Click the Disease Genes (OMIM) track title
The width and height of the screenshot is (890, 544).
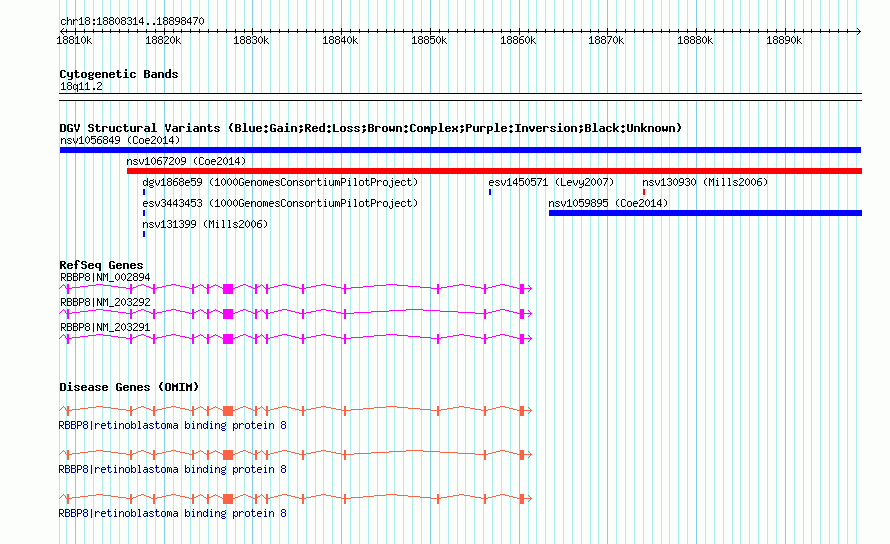coord(129,387)
